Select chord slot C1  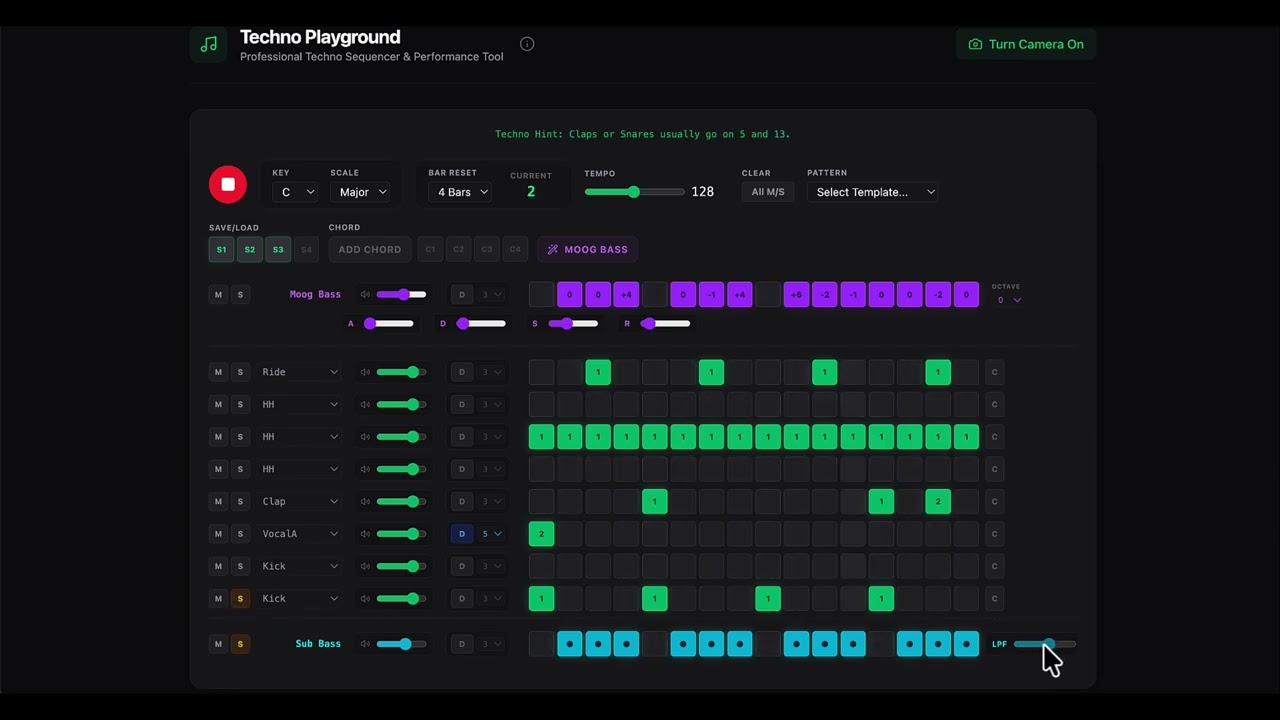(x=431, y=249)
